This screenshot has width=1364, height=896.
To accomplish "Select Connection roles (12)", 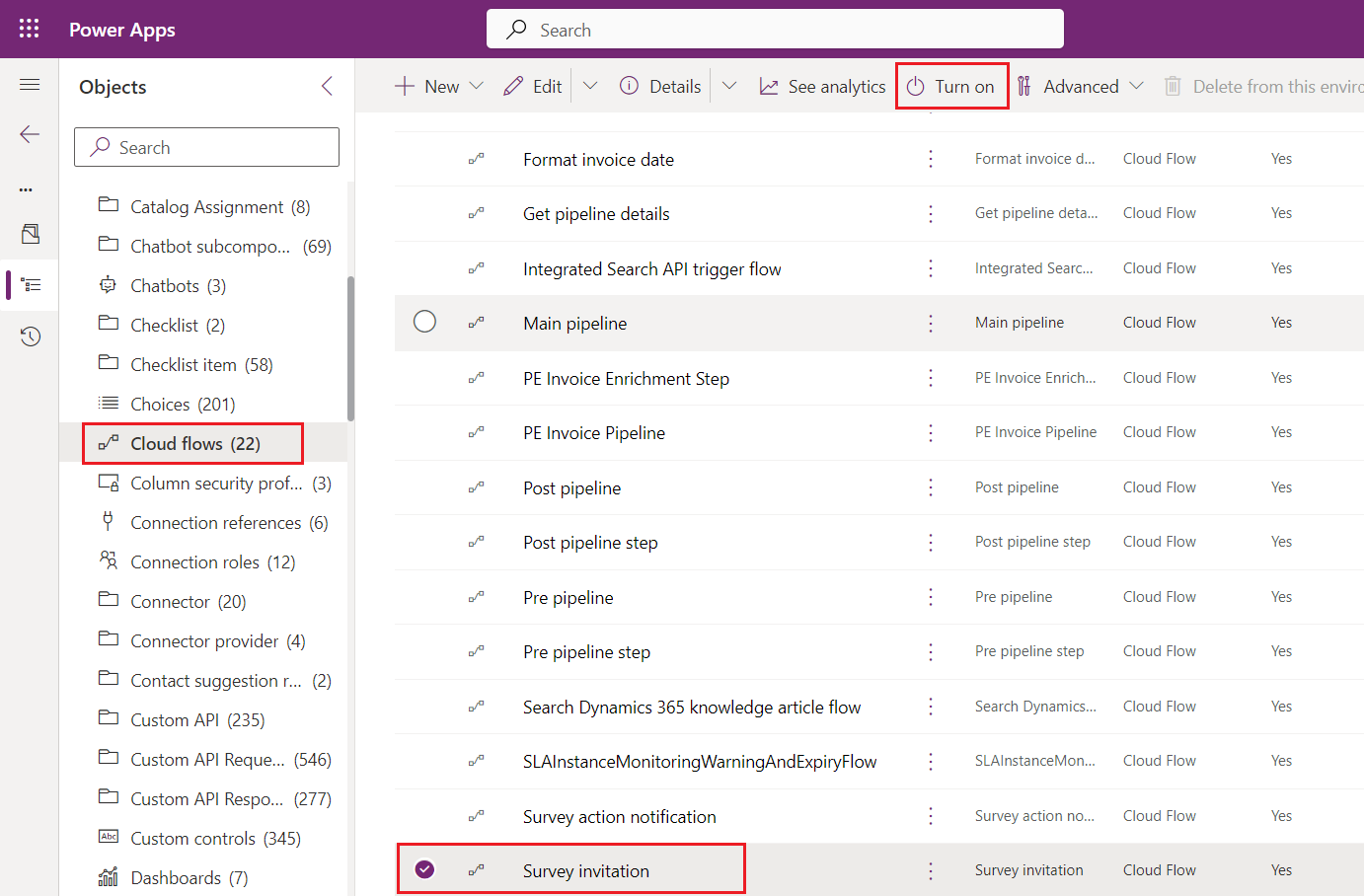I will 197,561.
